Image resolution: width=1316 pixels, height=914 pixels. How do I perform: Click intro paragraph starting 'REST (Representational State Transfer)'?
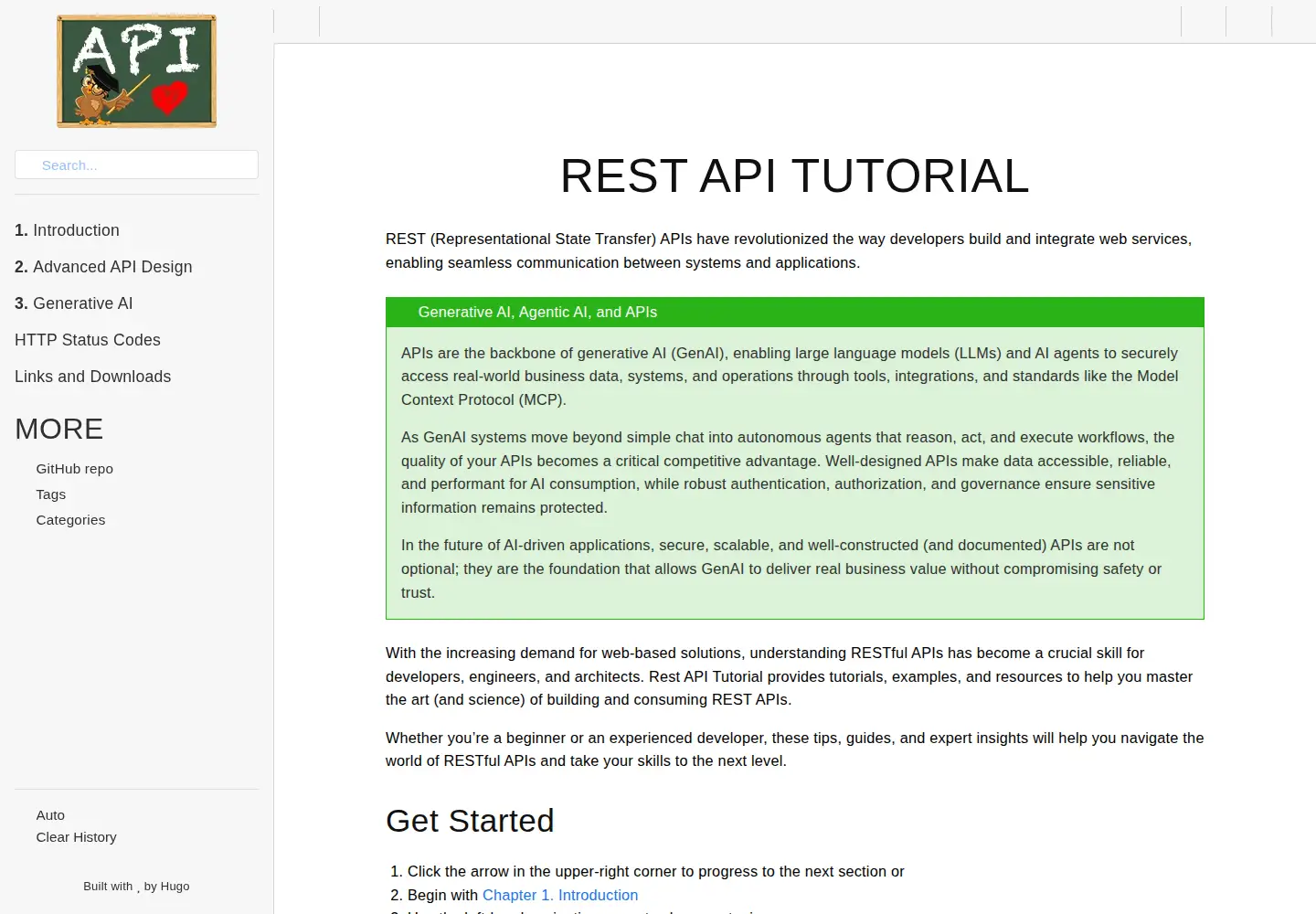point(795,250)
